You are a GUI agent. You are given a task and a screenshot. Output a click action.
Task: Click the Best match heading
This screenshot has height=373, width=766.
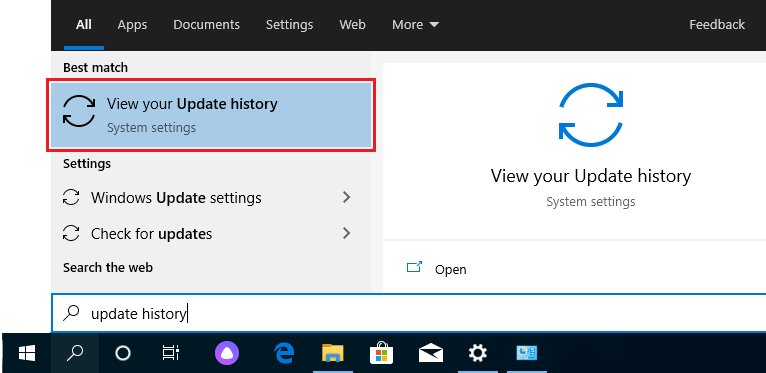click(x=95, y=67)
